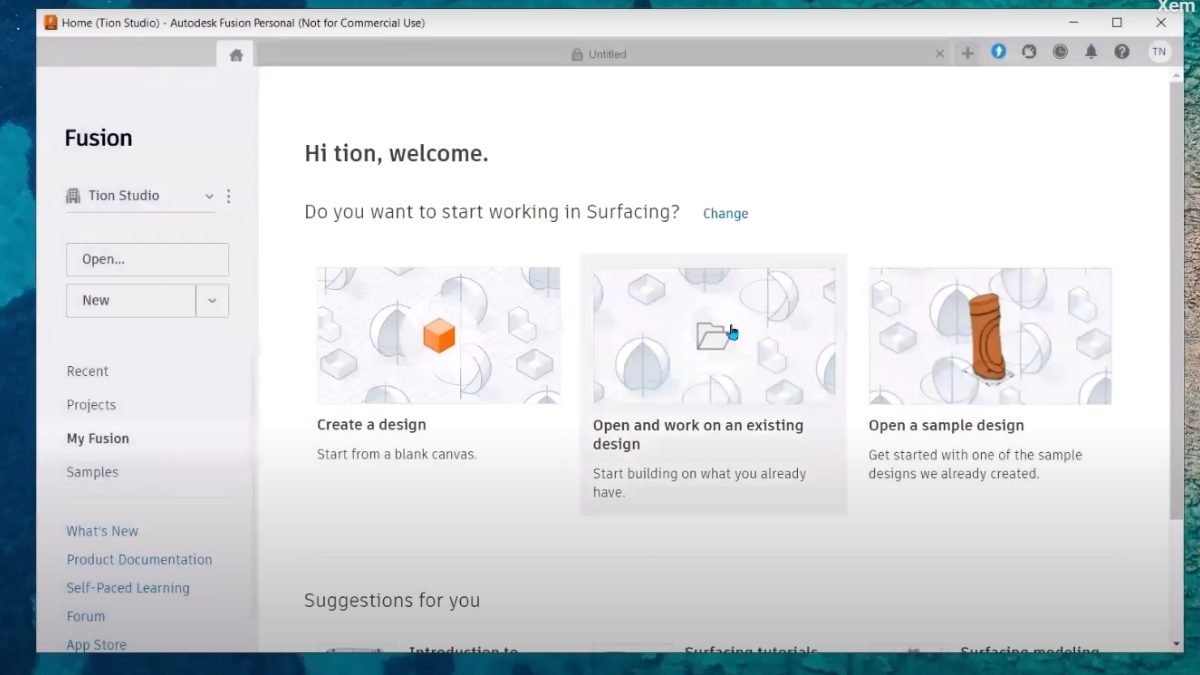This screenshot has height=675, width=1200.
Task: Click the 'Create a design' title
Action: pos(371,425)
